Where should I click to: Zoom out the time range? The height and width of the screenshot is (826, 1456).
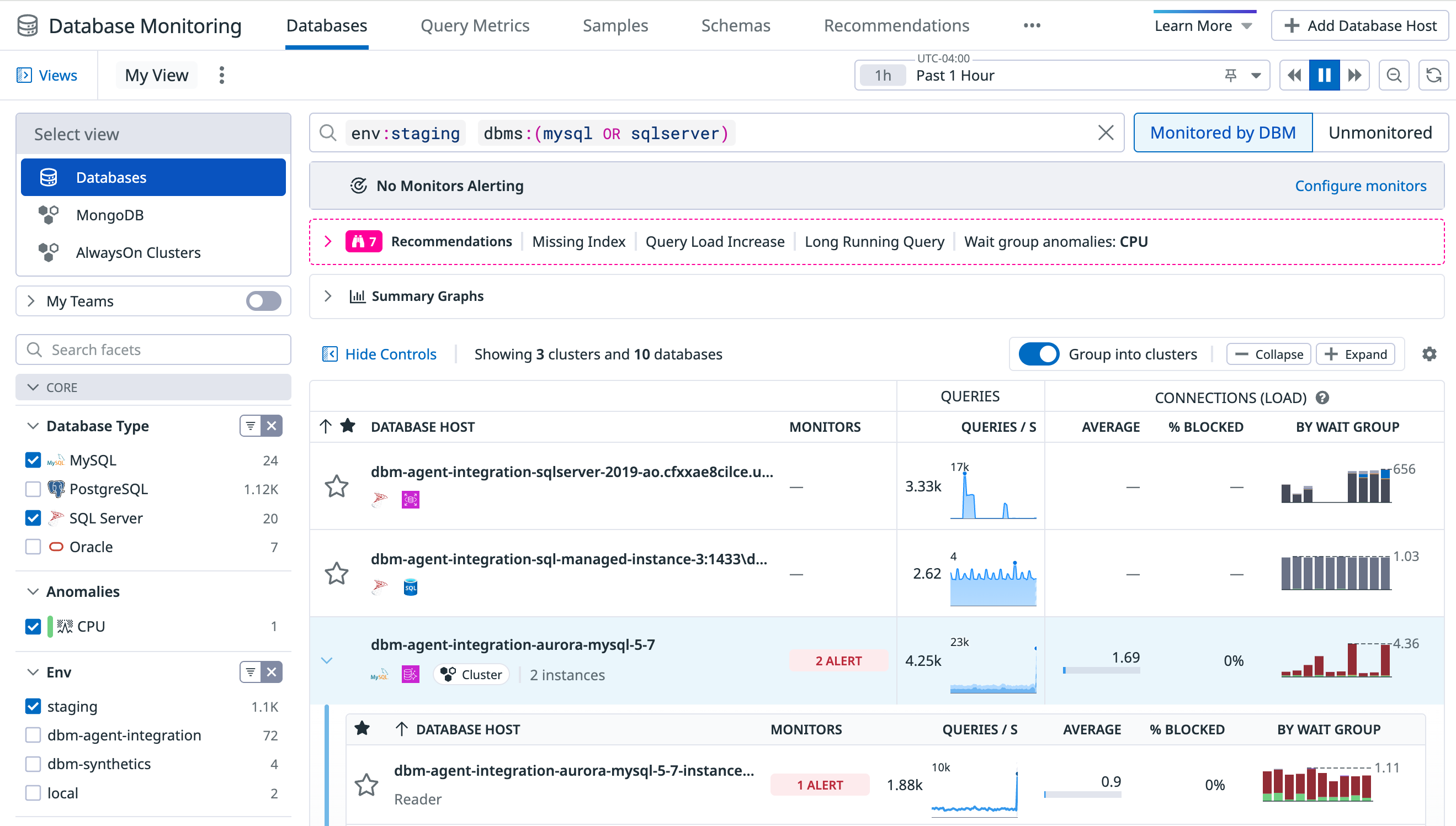1394,76
